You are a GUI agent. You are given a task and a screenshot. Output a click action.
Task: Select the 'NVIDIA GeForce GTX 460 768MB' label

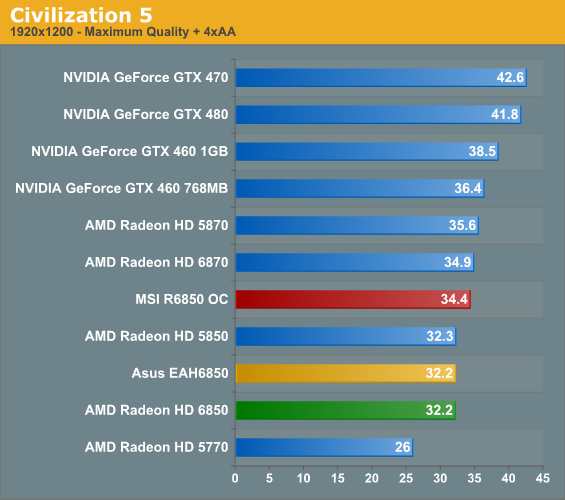[121, 188]
